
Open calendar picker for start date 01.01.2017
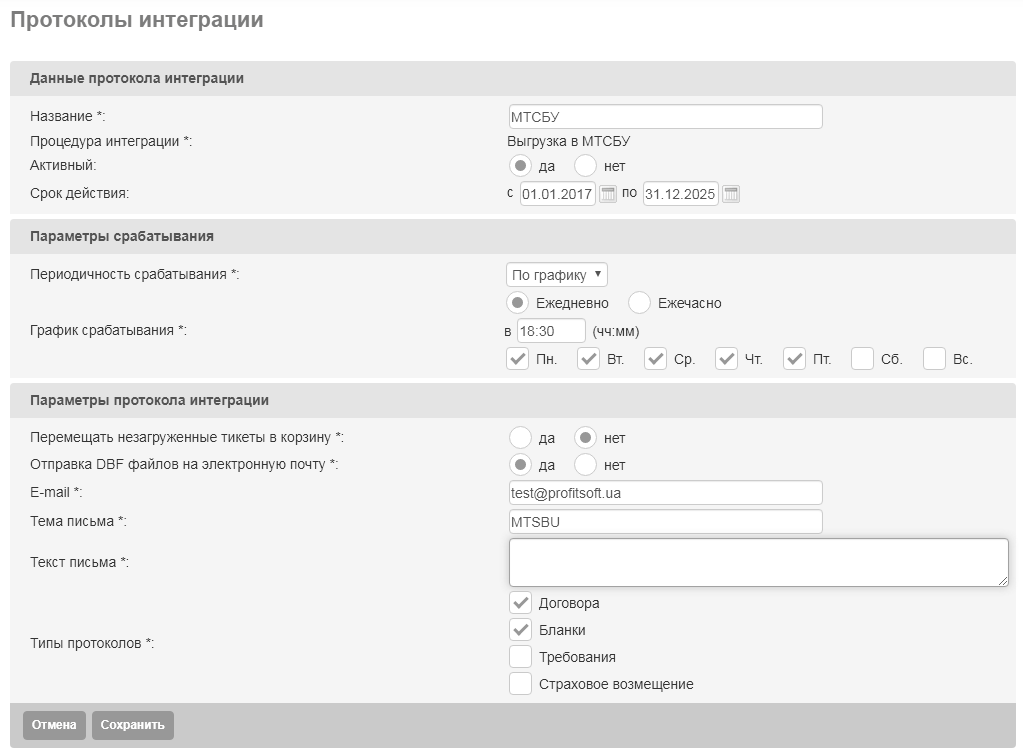(x=607, y=194)
